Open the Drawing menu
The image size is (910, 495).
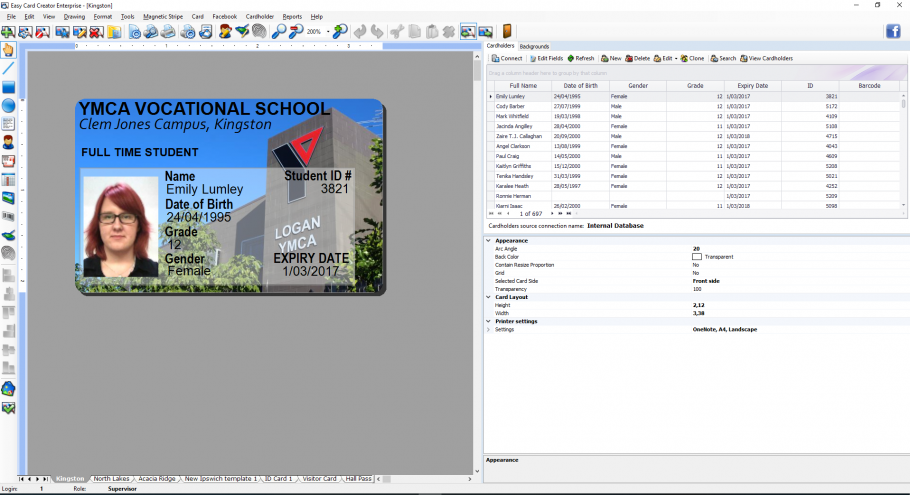[x=74, y=17]
